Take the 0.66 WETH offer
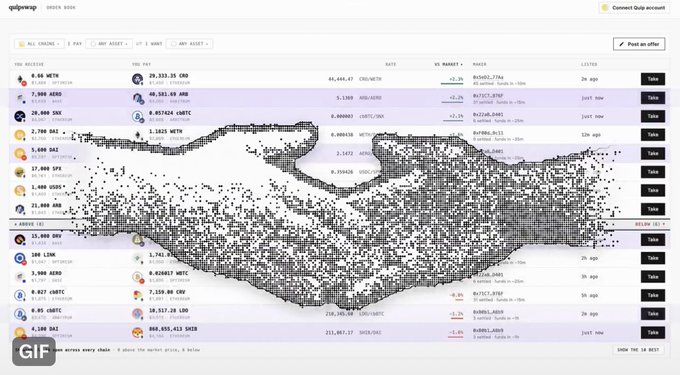 coord(653,79)
